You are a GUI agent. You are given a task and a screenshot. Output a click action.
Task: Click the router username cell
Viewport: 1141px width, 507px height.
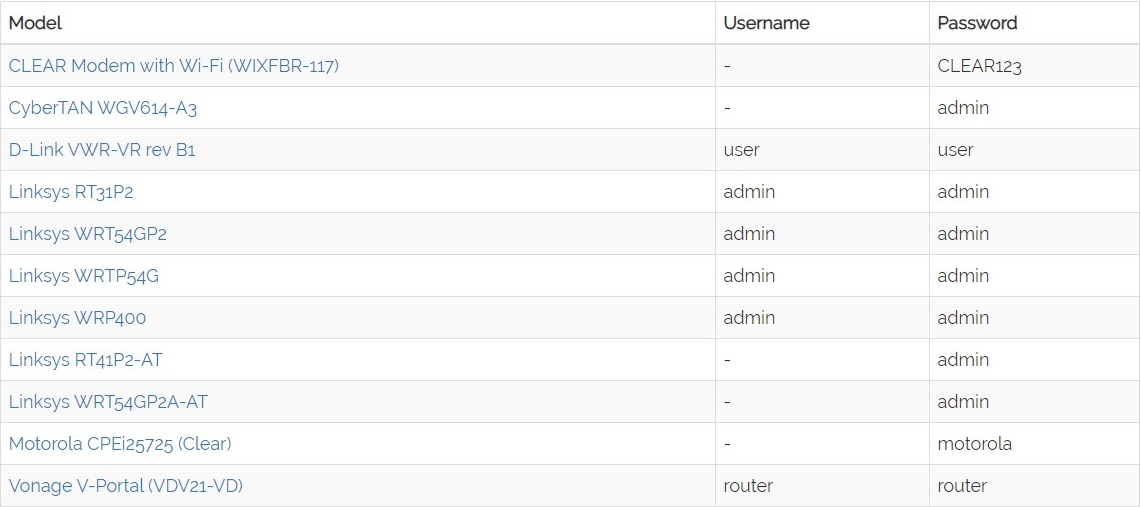point(748,486)
